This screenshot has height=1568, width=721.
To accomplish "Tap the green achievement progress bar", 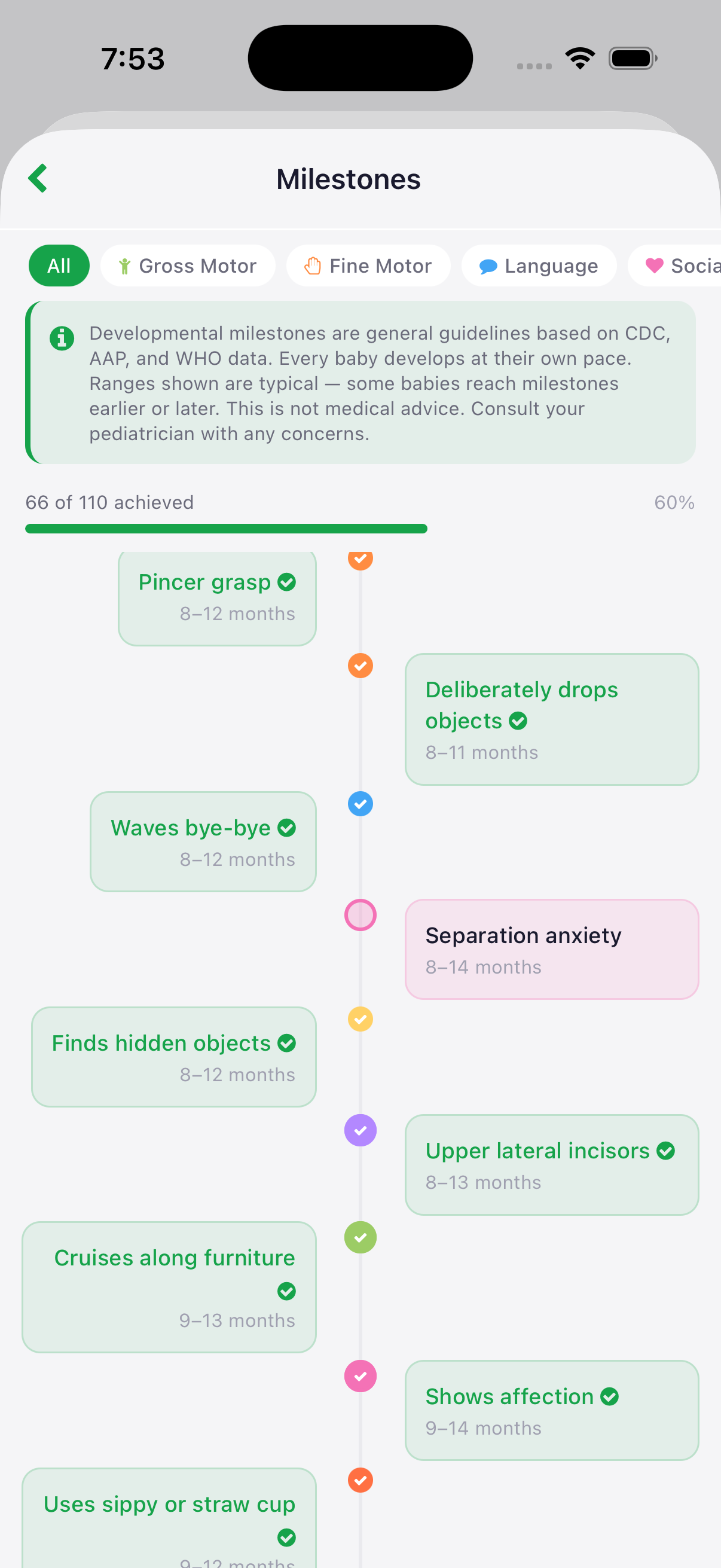I will click(x=227, y=529).
